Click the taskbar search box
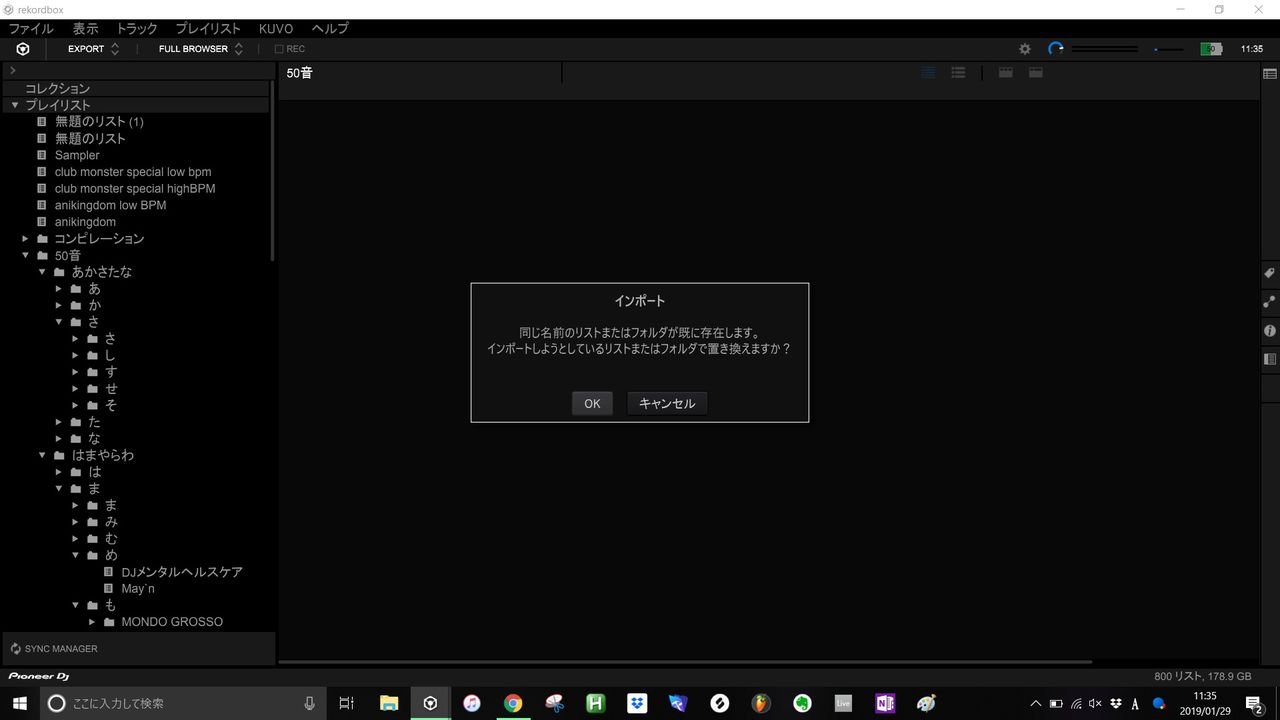 (183, 703)
